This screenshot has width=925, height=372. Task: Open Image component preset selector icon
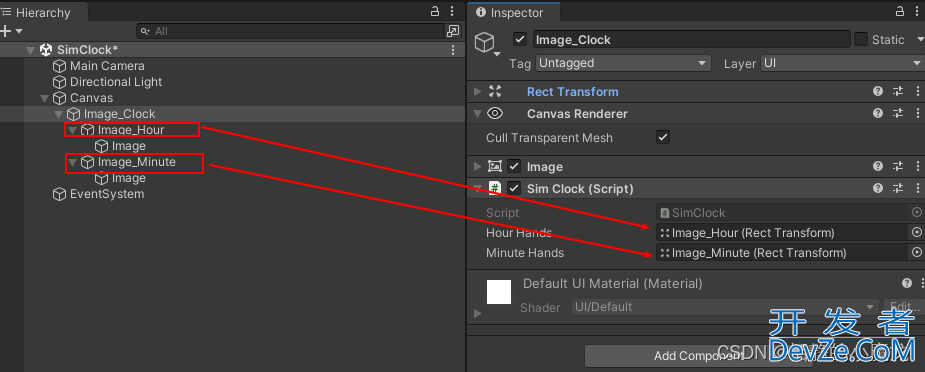898,166
